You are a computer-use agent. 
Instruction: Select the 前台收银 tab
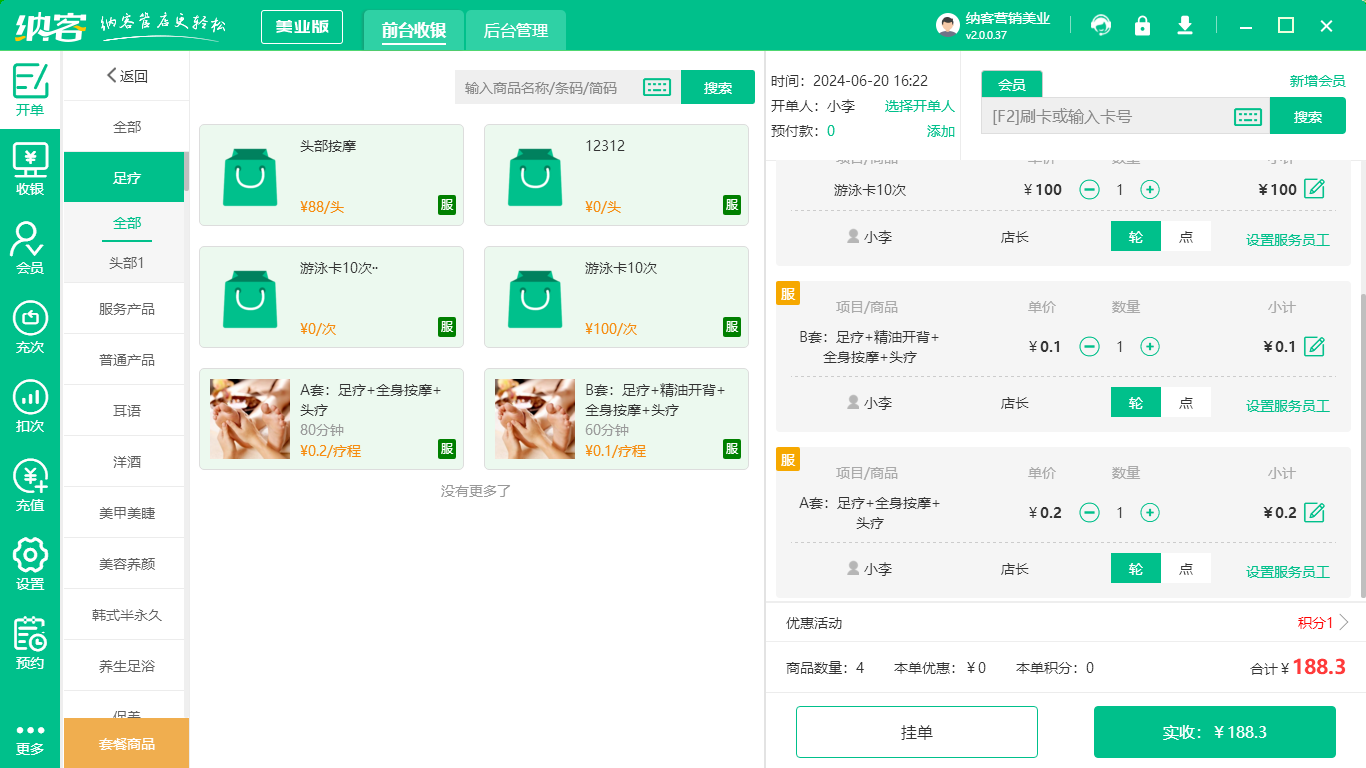coord(414,30)
